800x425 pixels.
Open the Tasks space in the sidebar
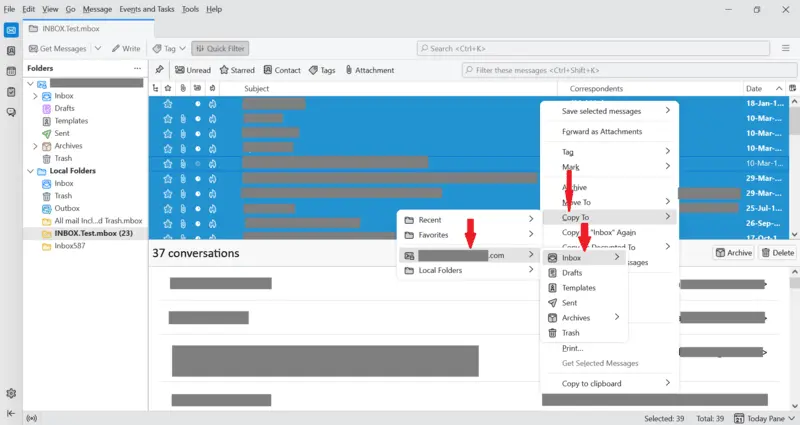point(11,92)
